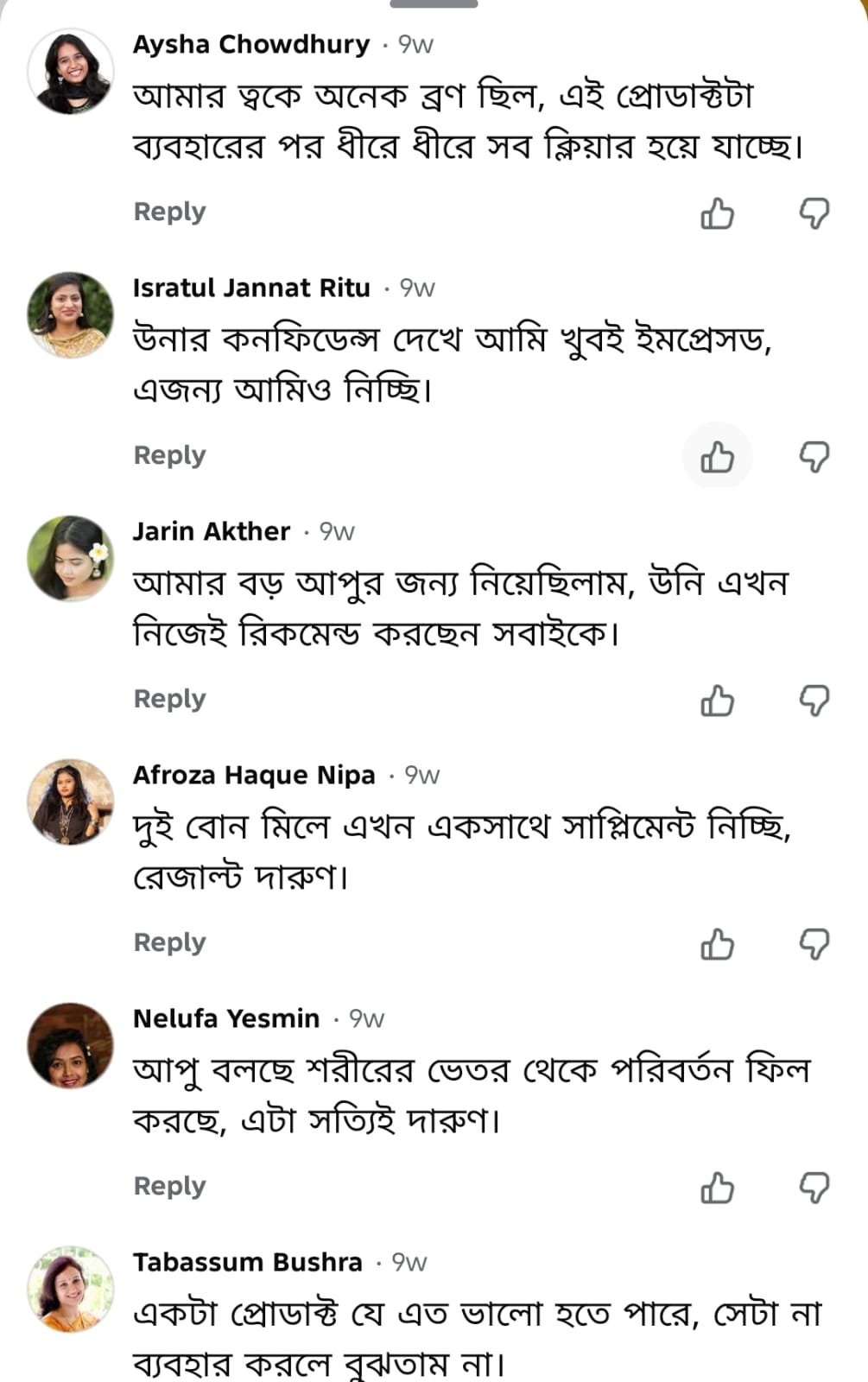The width and height of the screenshot is (868, 1382).
Task: Tap Nelufa Yesmin's username
Action: pyautogui.click(x=226, y=1018)
